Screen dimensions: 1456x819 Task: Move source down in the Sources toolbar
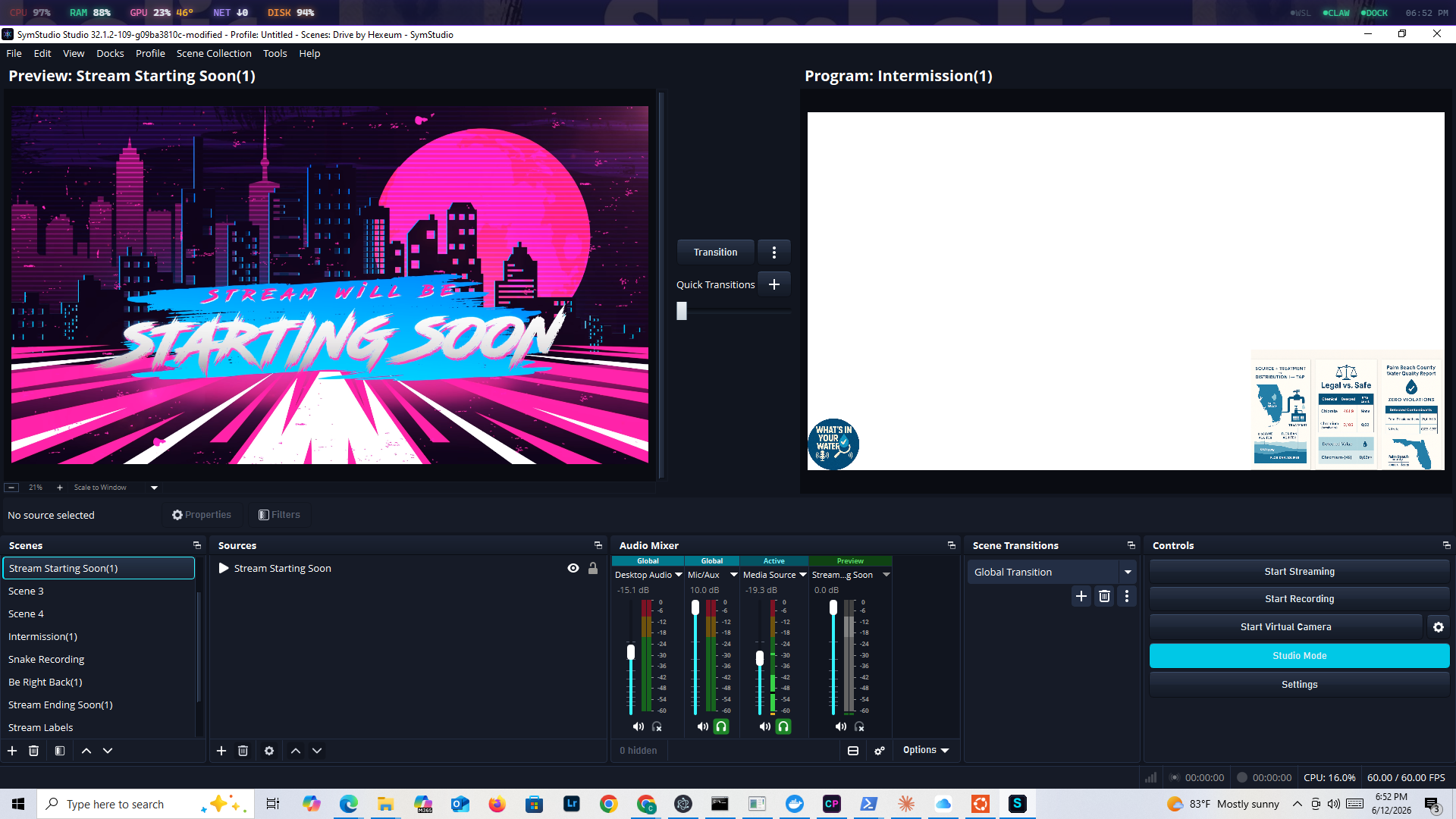pos(317,751)
